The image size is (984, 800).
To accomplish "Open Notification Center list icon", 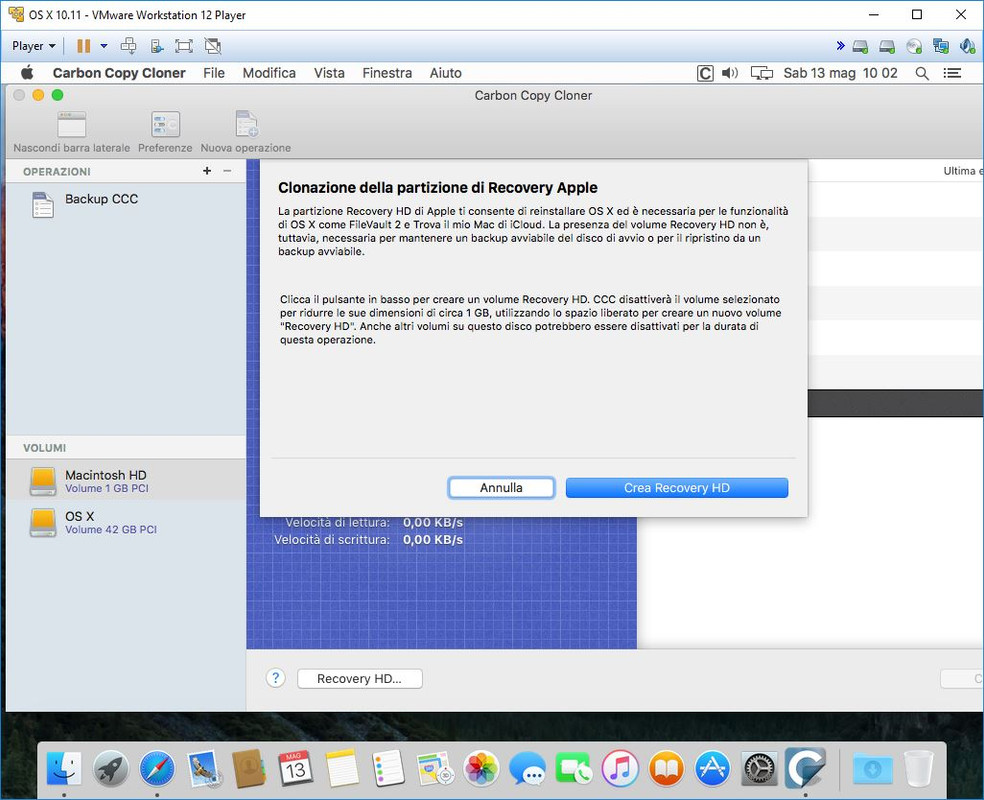I will [952, 73].
